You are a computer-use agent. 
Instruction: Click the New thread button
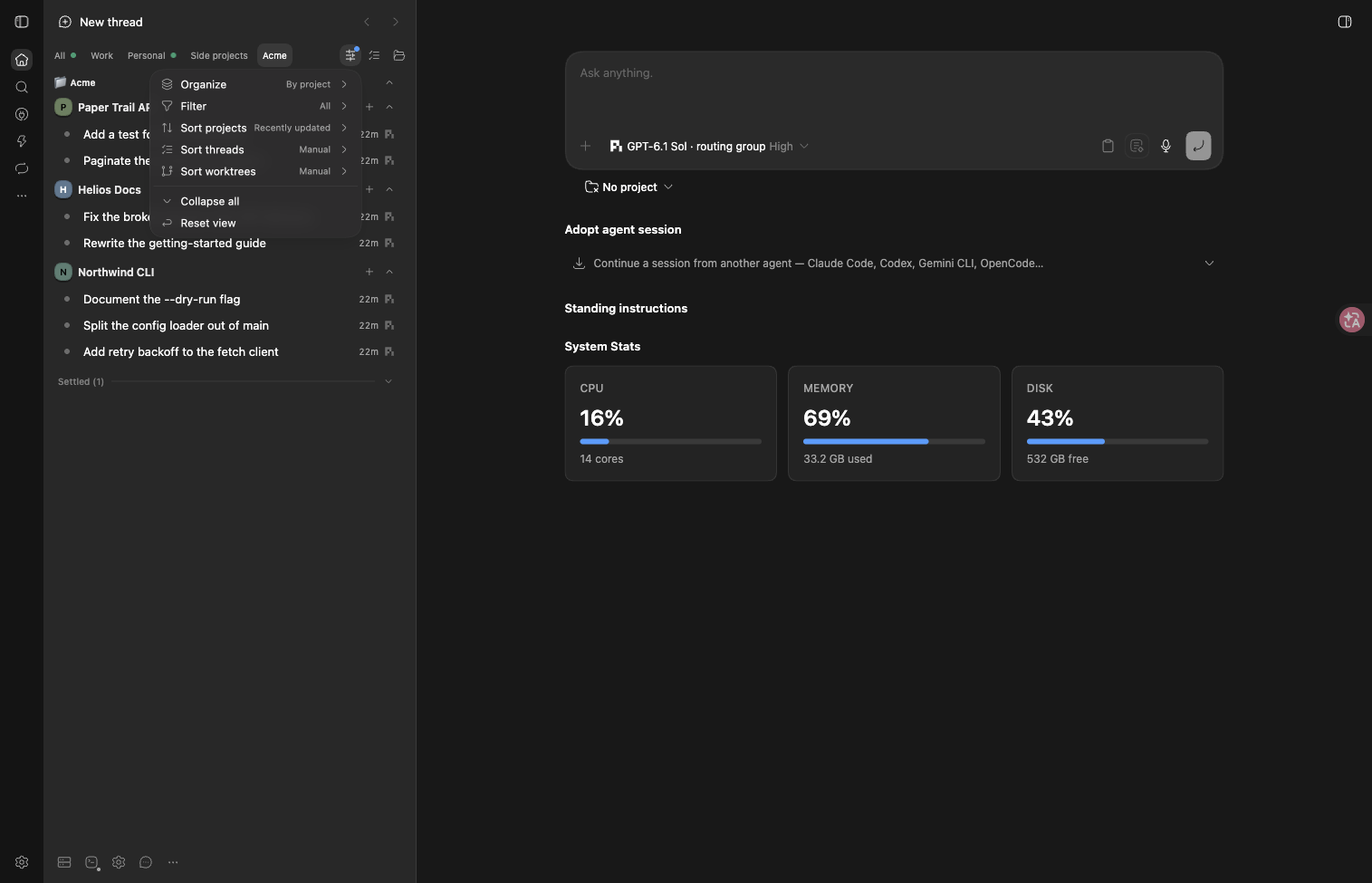101,22
